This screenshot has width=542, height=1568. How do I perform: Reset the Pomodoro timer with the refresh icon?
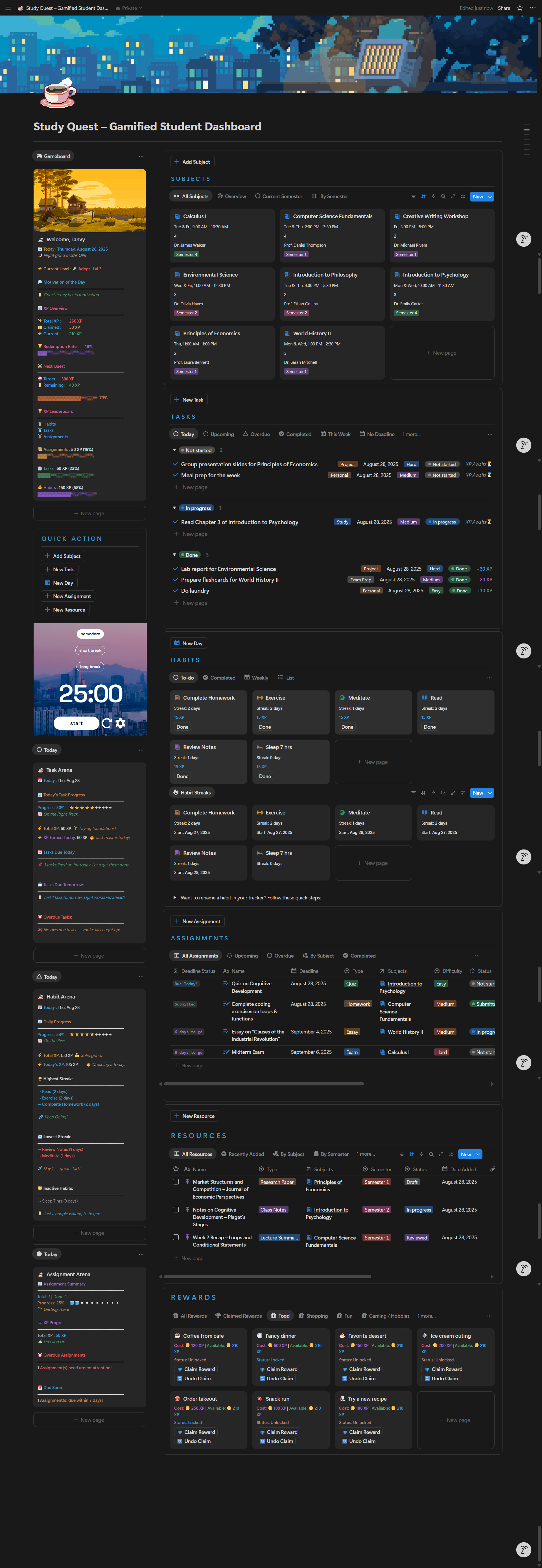point(107,723)
